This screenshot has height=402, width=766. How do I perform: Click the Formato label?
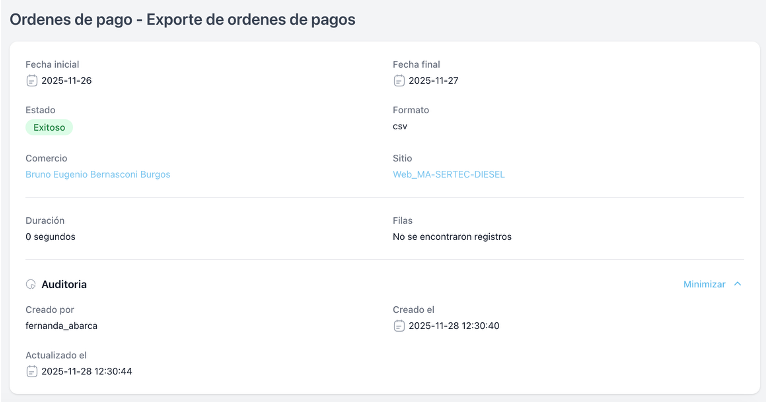point(411,110)
